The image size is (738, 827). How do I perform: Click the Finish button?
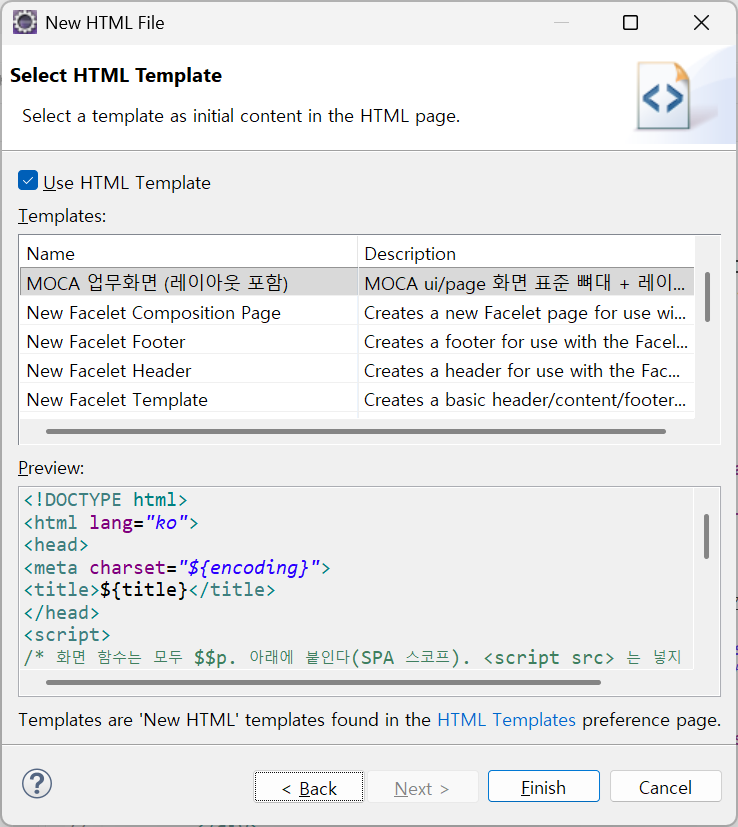pos(543,786)
